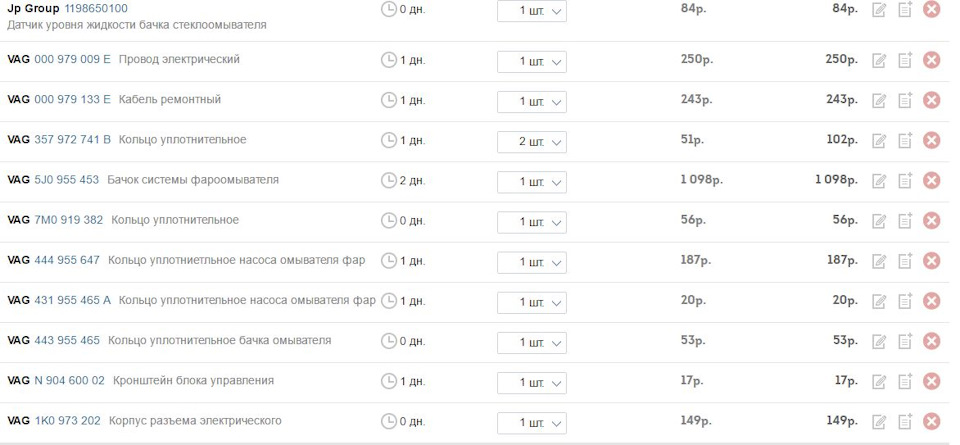
Task: Edit the Бачок системы фароомывателя entry
Action: coord(880,180)
